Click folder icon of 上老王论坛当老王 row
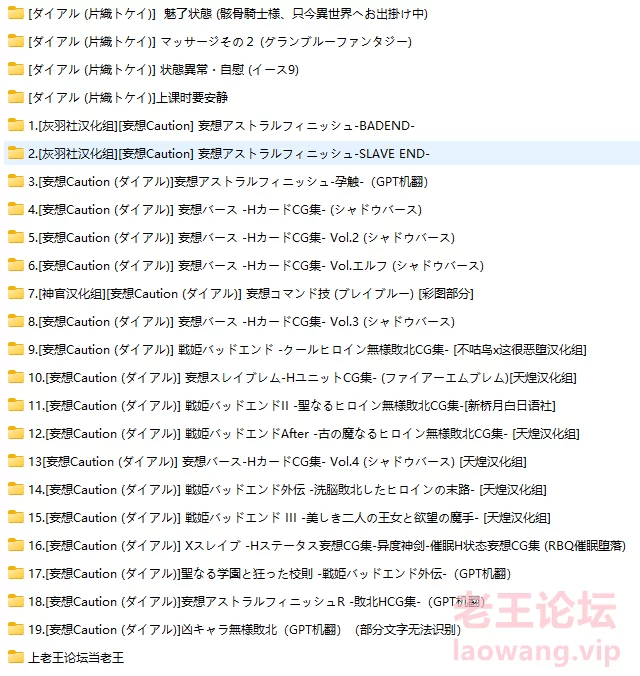This screenshot has height=676, width=640. (x=16, y=658)
